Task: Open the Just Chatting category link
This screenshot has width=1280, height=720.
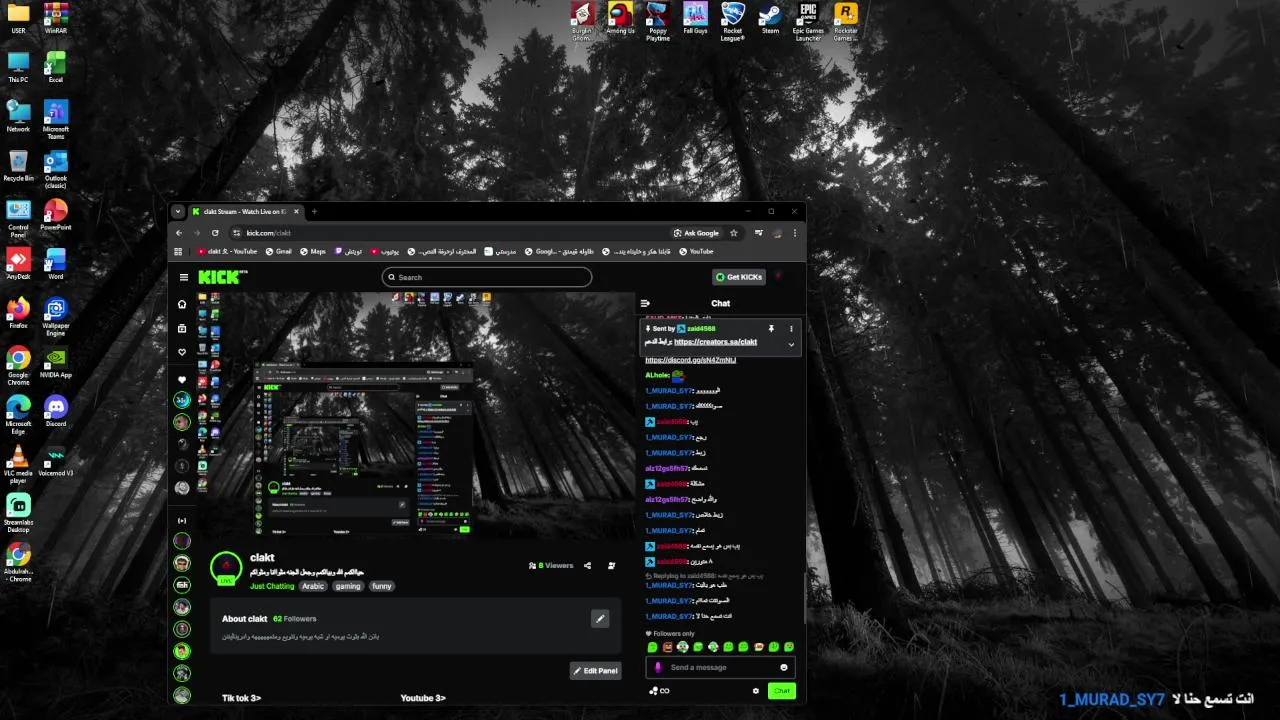Action: pyautogui.click(x=272, y=586)
